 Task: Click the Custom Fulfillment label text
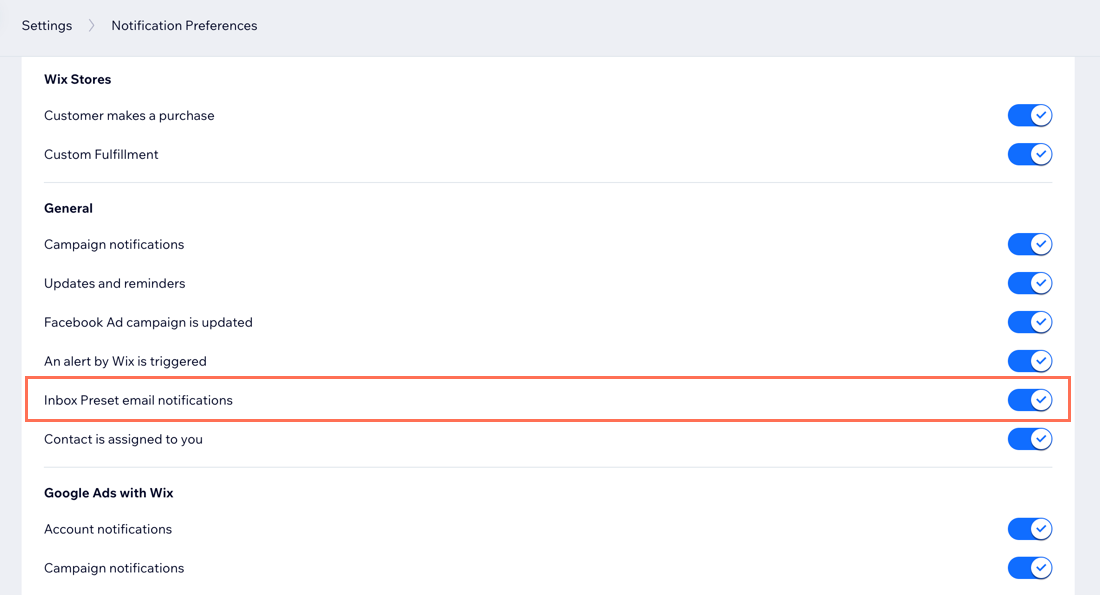(101, 154)
